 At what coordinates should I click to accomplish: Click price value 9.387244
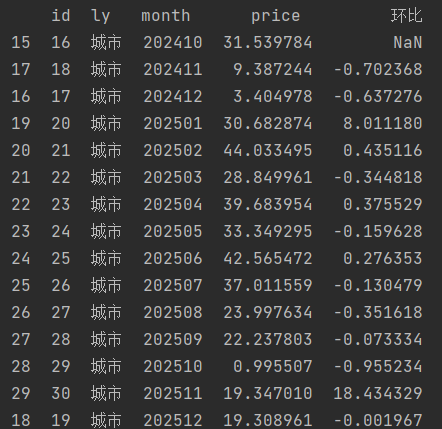click(x=273, y=70)
